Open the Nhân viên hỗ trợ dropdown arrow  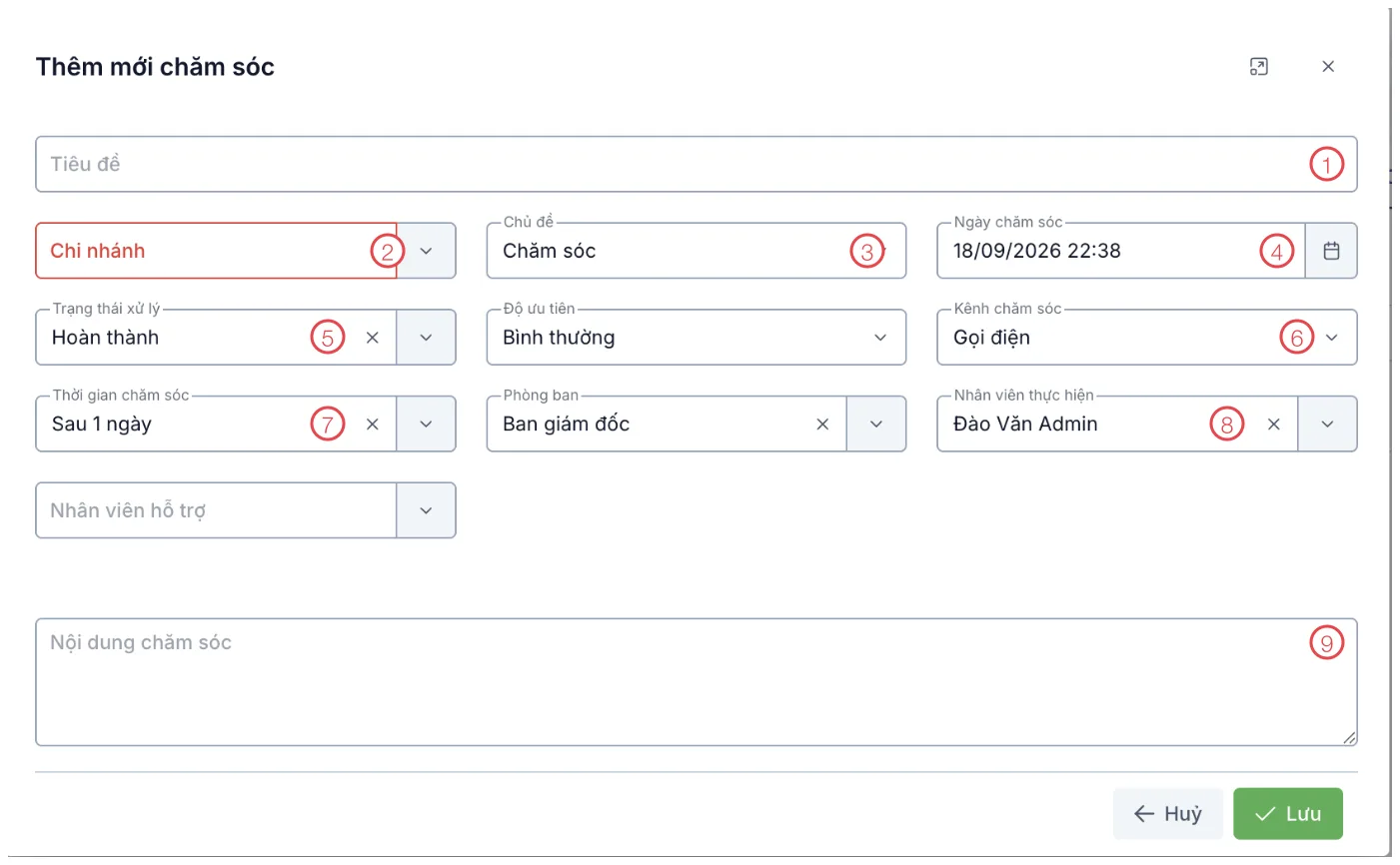click(426, 510)
